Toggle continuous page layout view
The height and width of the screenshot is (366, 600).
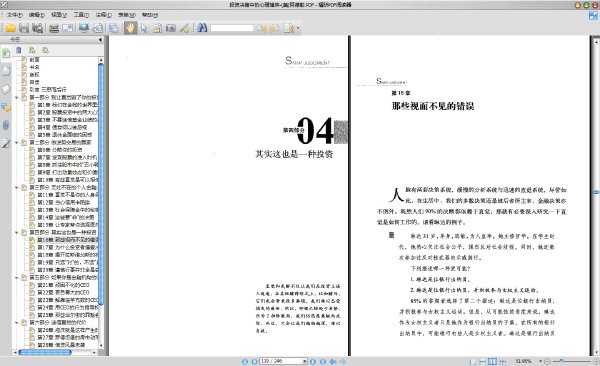pos(483,361)
